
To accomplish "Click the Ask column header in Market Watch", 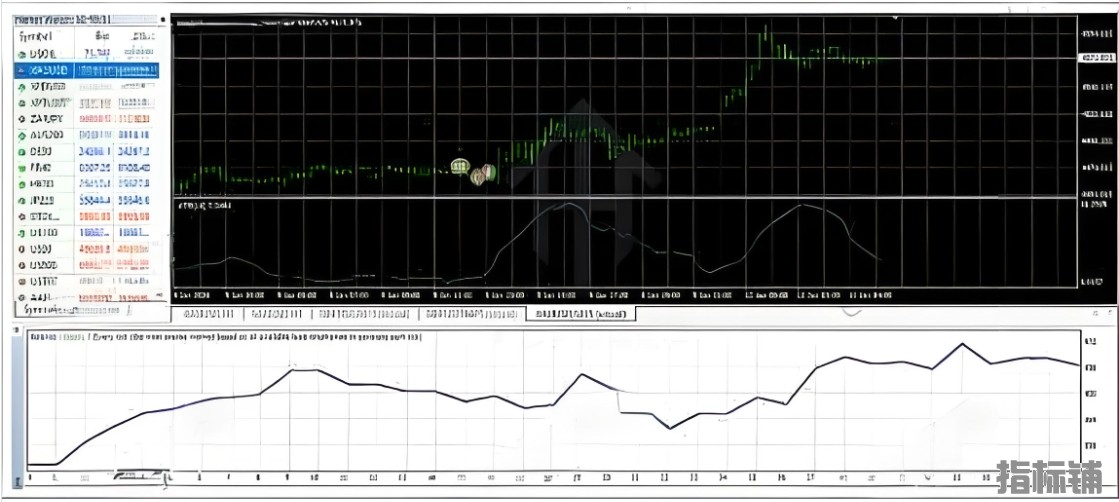I will [x=141, y=36].
